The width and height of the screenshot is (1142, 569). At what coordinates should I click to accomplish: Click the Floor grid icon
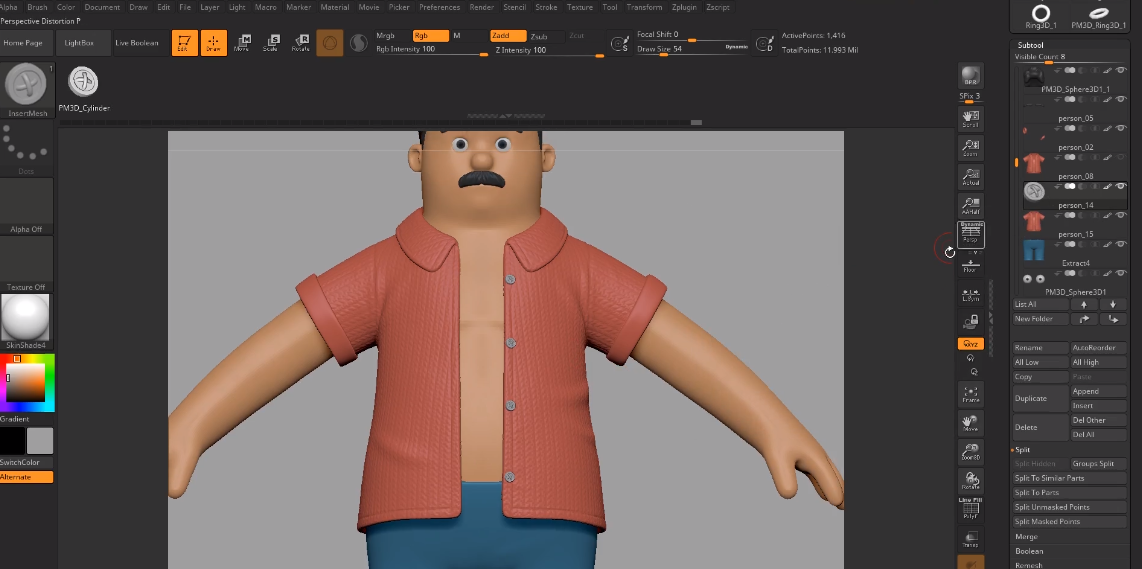tap(970, 265)
